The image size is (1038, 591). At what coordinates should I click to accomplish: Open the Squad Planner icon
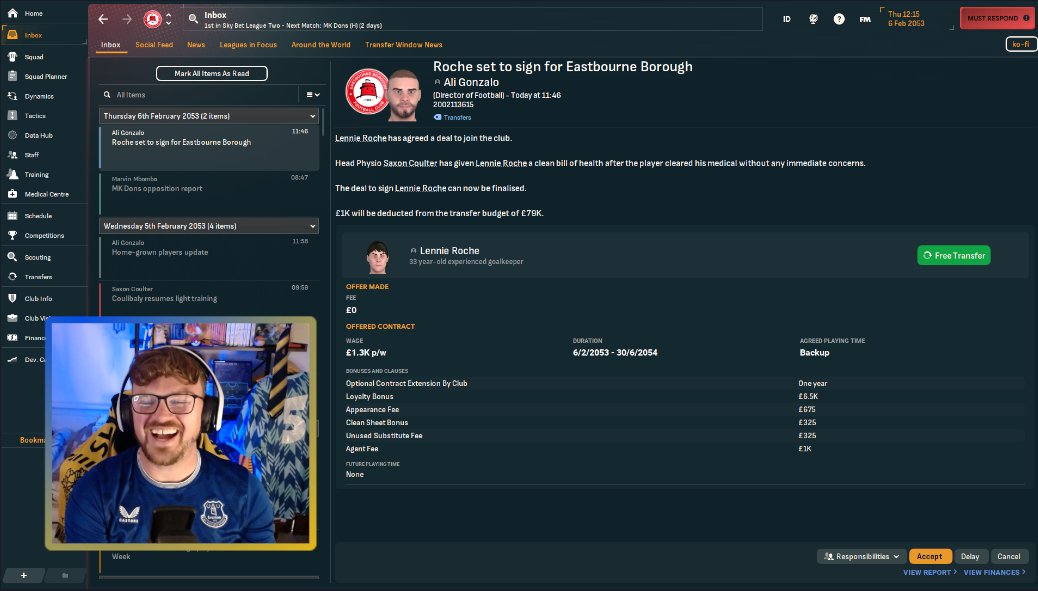[x=13, y=76]
